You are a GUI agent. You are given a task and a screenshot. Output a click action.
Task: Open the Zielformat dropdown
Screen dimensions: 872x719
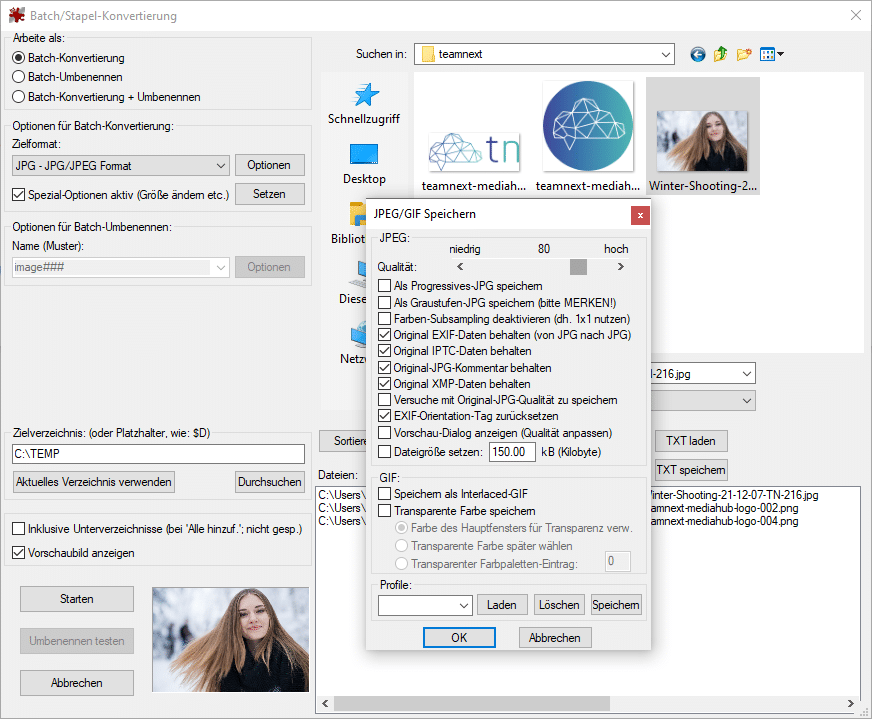coord(222,165)
